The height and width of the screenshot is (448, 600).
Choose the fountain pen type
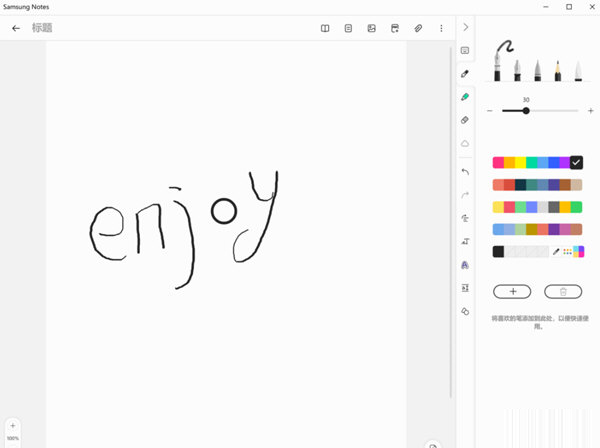pos(517,70)
